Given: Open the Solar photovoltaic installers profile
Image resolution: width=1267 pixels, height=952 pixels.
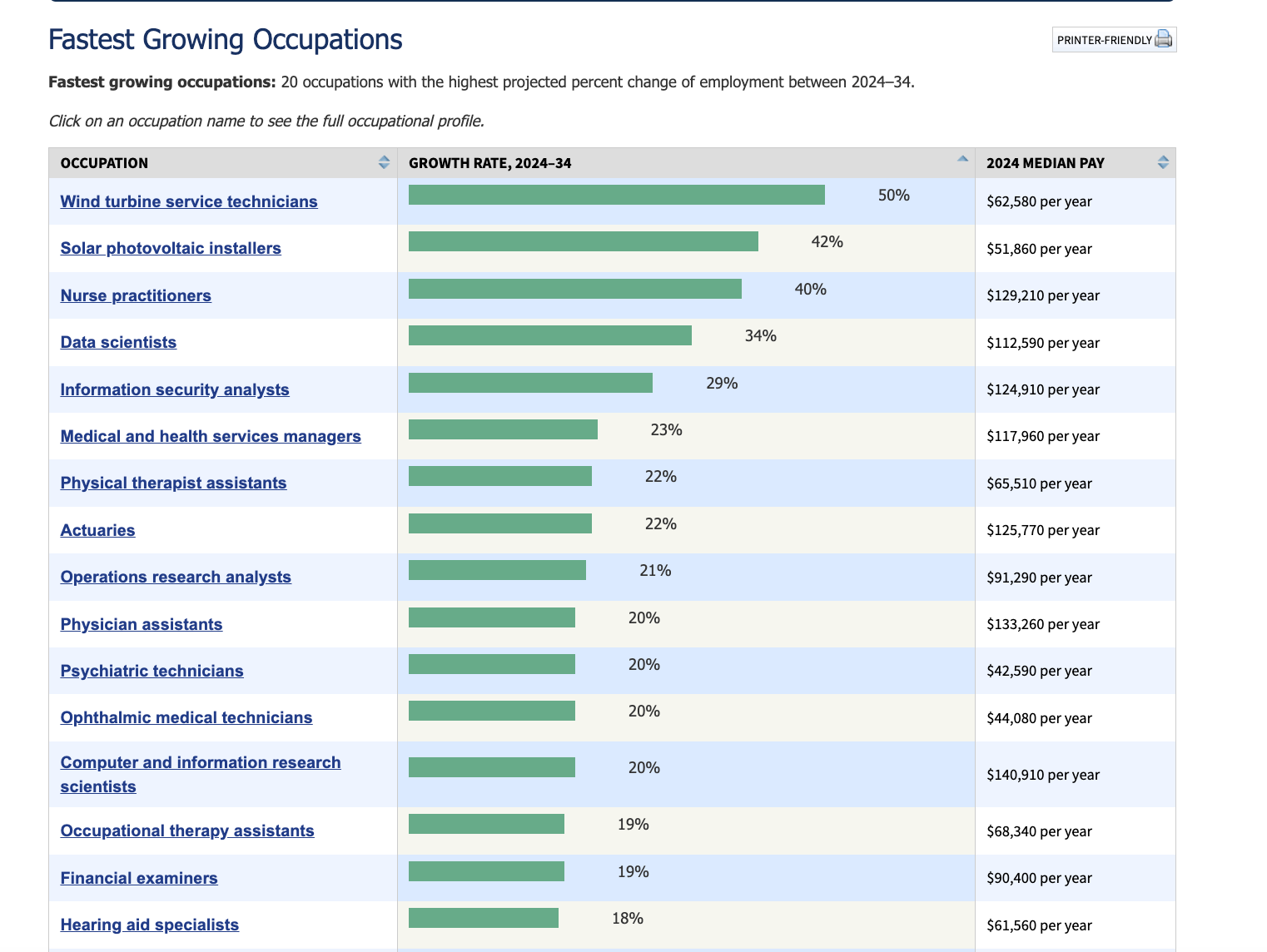Looking at the screenshot, I should click(171, 248).
